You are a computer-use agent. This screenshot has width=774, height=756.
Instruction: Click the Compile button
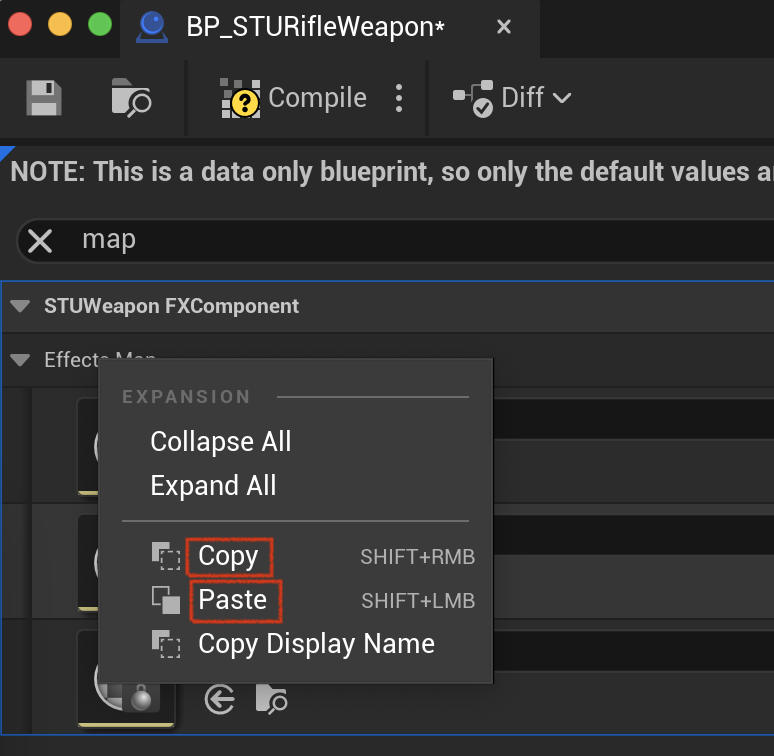294,98
